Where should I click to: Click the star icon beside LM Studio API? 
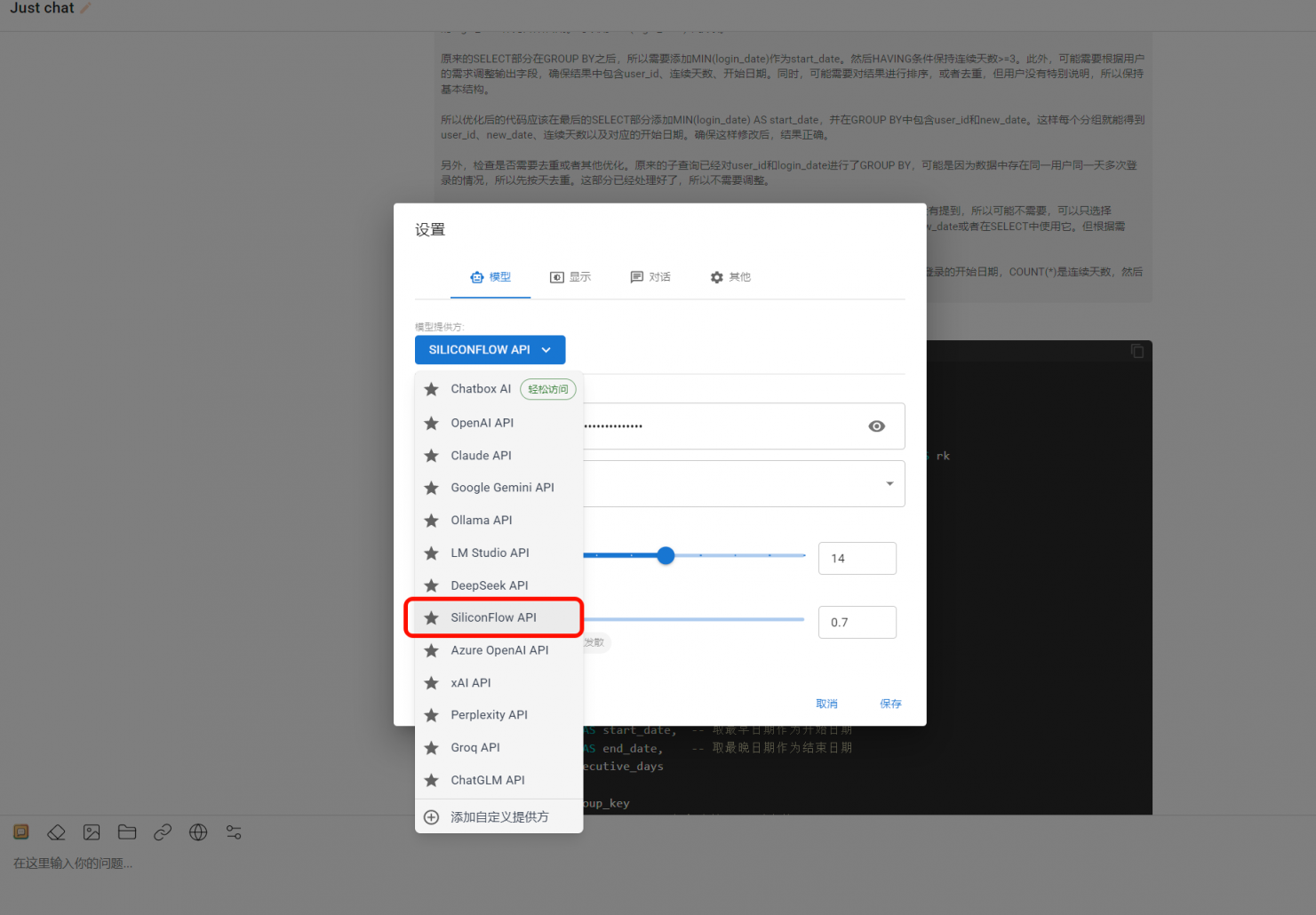tap(431, 553)
